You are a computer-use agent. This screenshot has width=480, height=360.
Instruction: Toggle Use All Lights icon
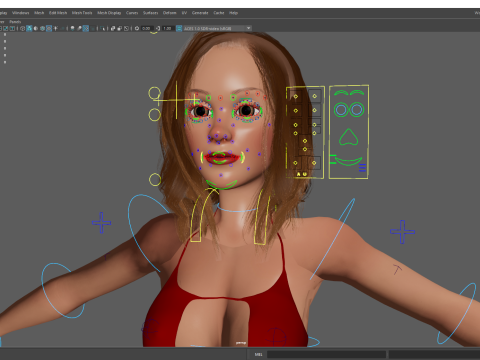[55, 28]
